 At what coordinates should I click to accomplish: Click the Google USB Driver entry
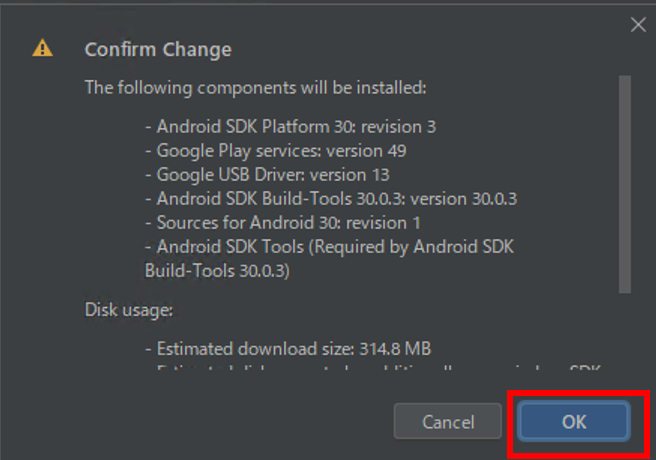tap(267, 175)
